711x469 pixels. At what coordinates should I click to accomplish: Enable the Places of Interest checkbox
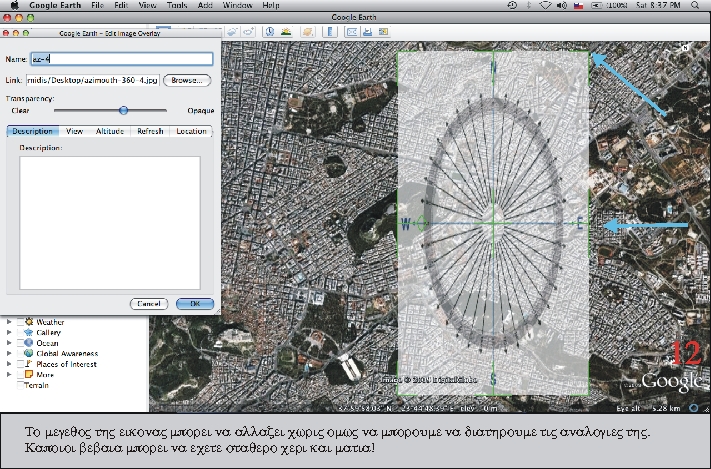pos(20,364)
